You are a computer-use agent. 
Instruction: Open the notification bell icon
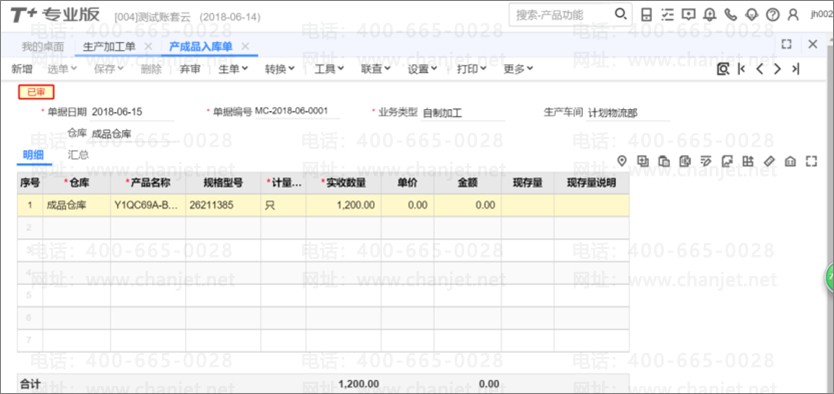click(x=710, y=15)
